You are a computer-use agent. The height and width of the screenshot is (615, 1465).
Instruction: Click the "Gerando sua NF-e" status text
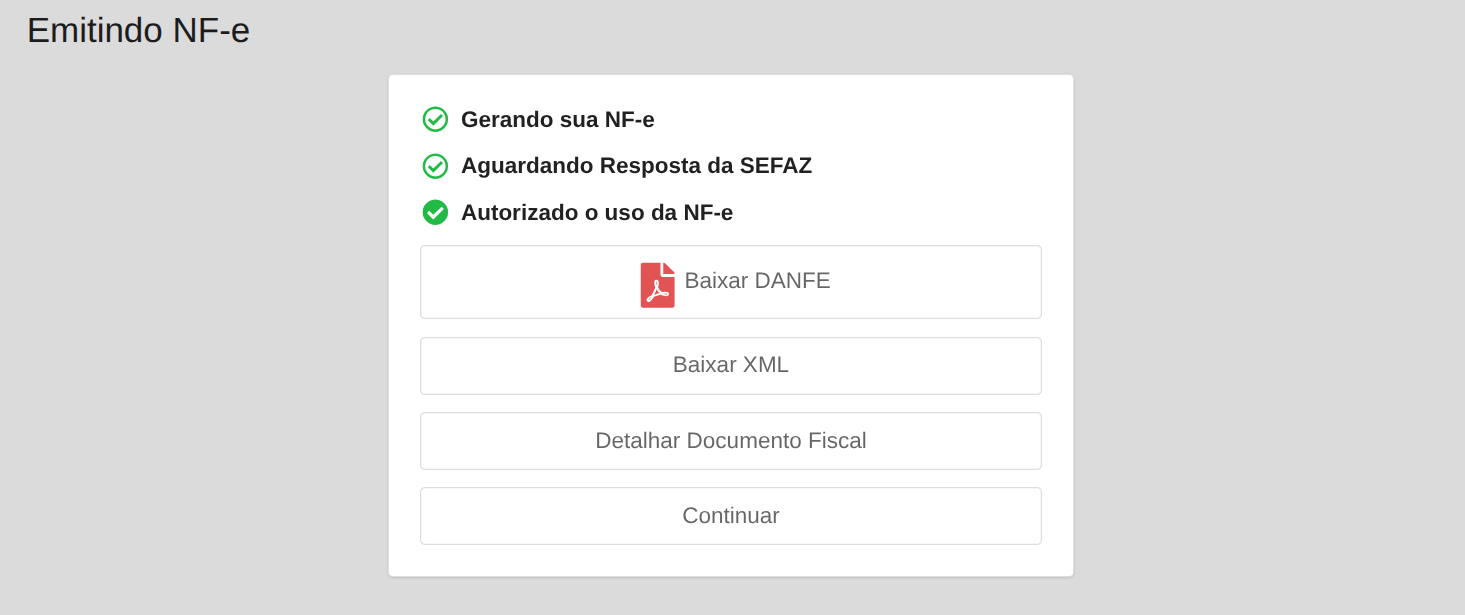click(557, 120)
